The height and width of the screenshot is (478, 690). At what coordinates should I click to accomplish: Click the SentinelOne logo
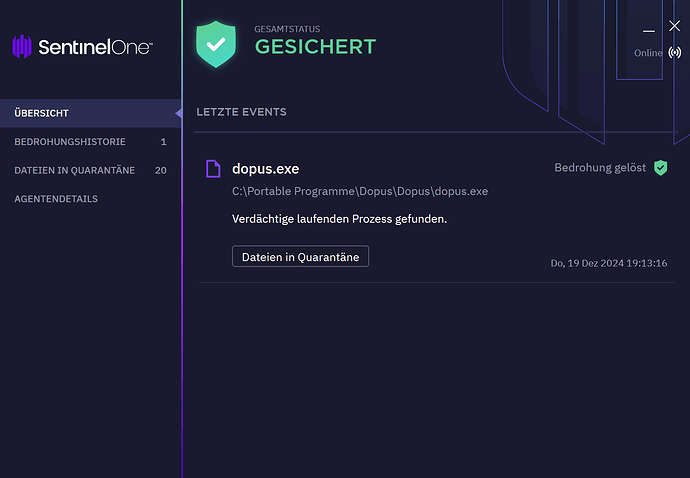pos(82,47)
